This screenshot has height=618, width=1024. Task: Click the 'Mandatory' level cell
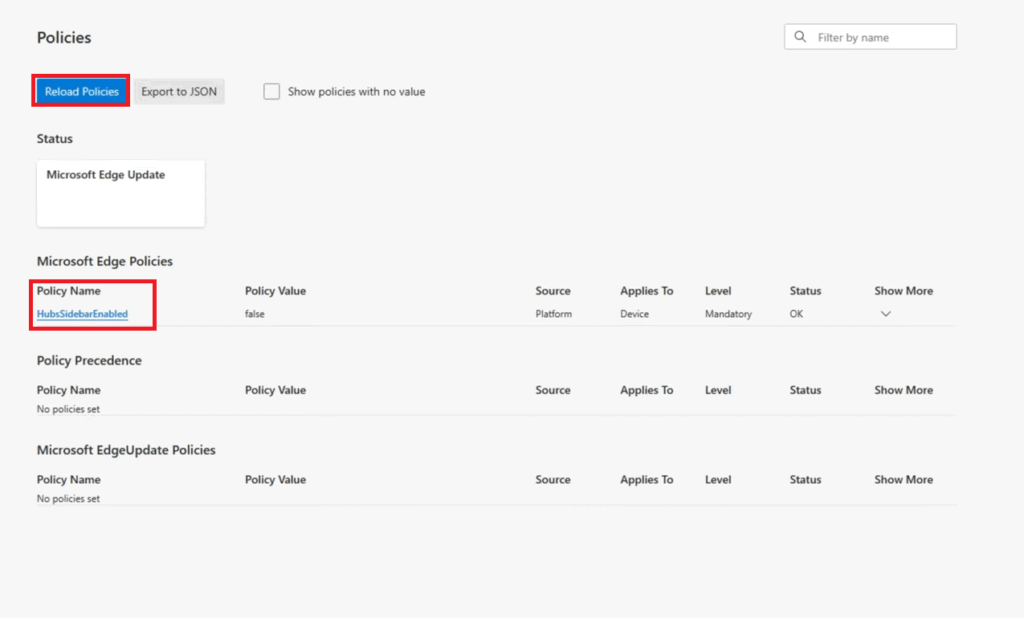pos(728,314)
